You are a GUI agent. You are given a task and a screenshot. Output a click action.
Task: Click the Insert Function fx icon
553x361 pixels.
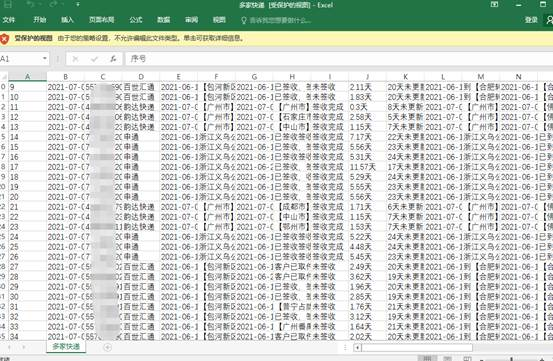coord(113,59)
